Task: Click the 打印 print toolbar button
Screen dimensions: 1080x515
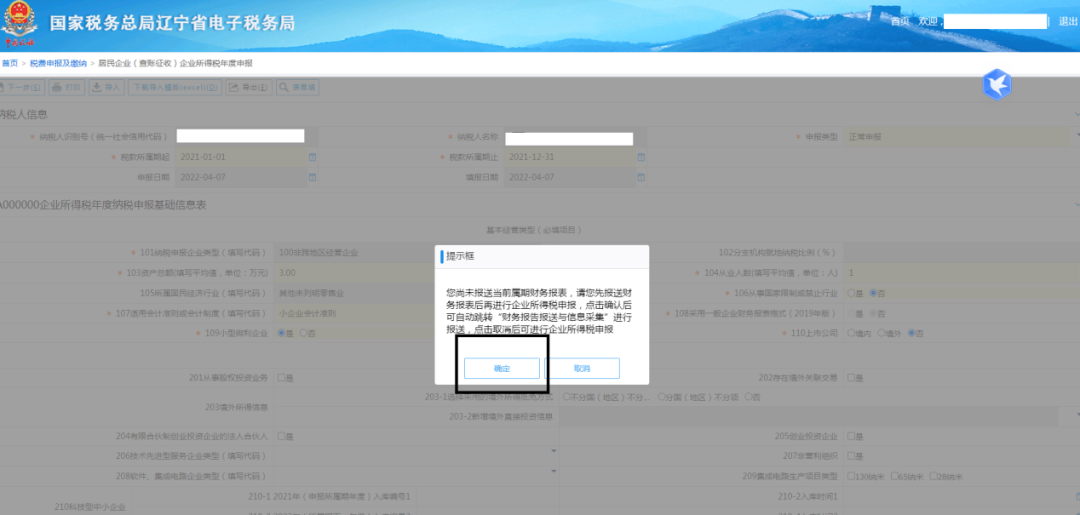Action: point(68,88)
